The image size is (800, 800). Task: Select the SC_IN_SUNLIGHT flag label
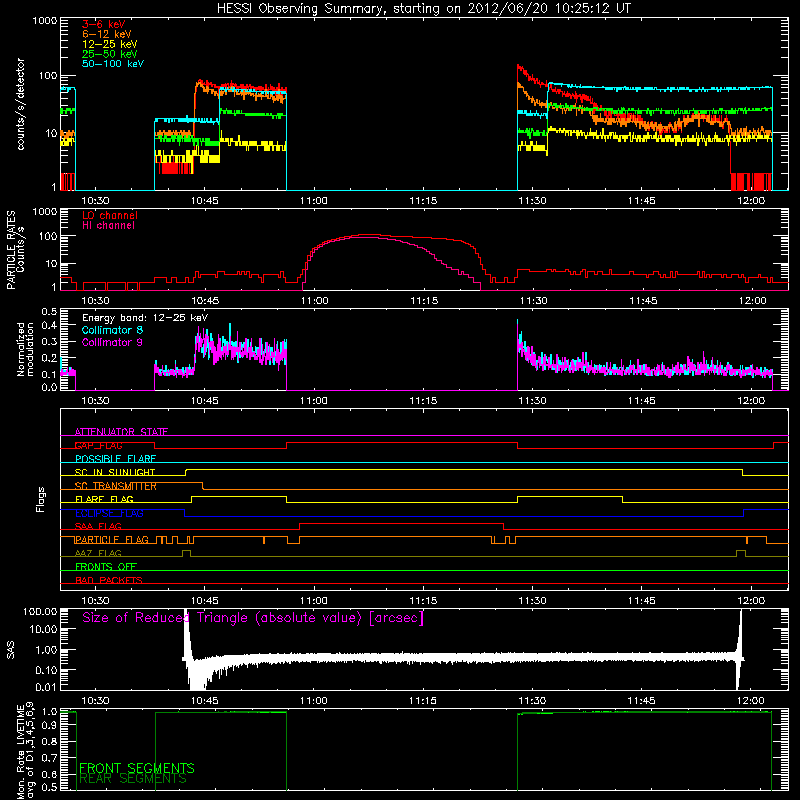click(115, 472)
